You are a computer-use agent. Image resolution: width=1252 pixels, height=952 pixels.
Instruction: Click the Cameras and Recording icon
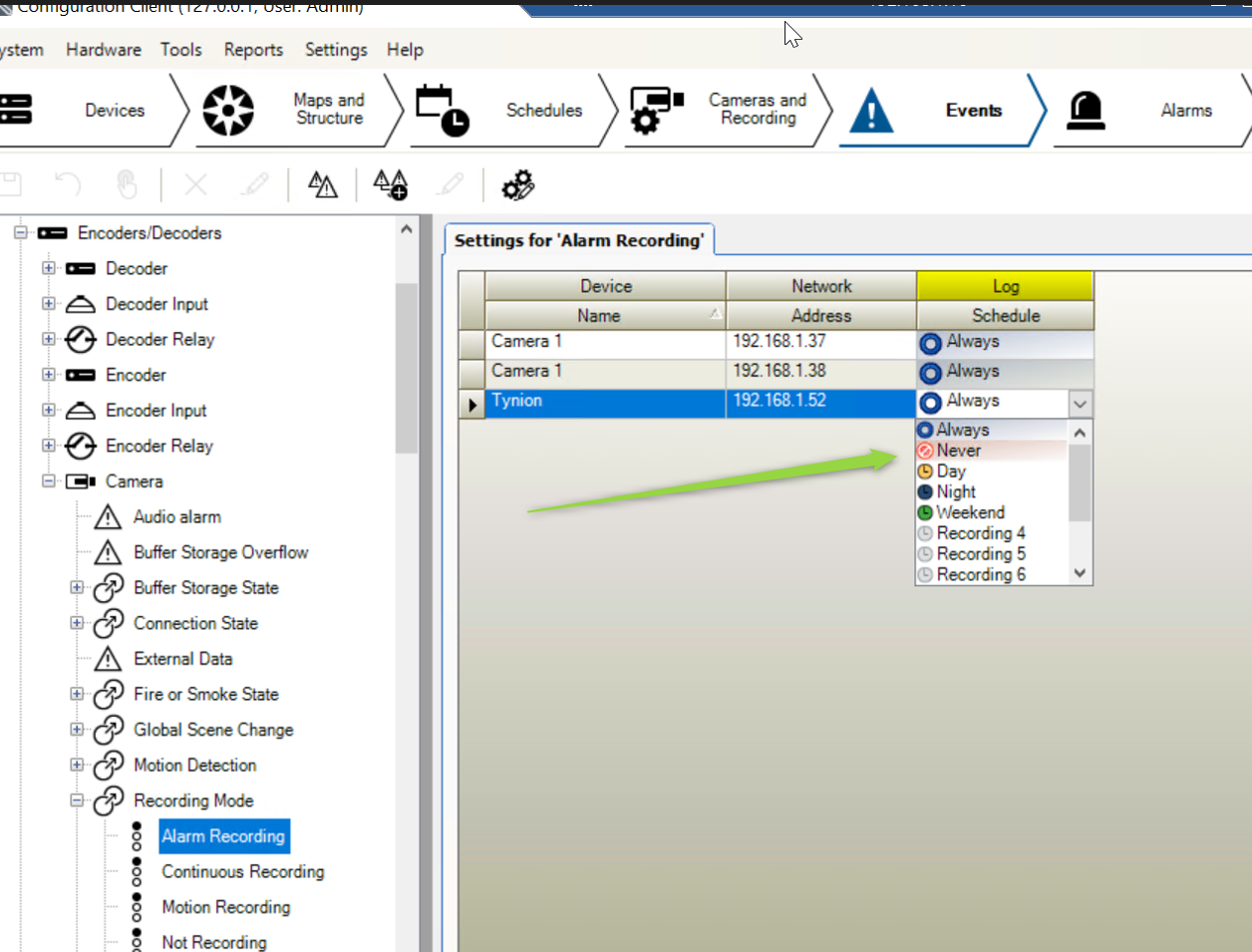656,110
